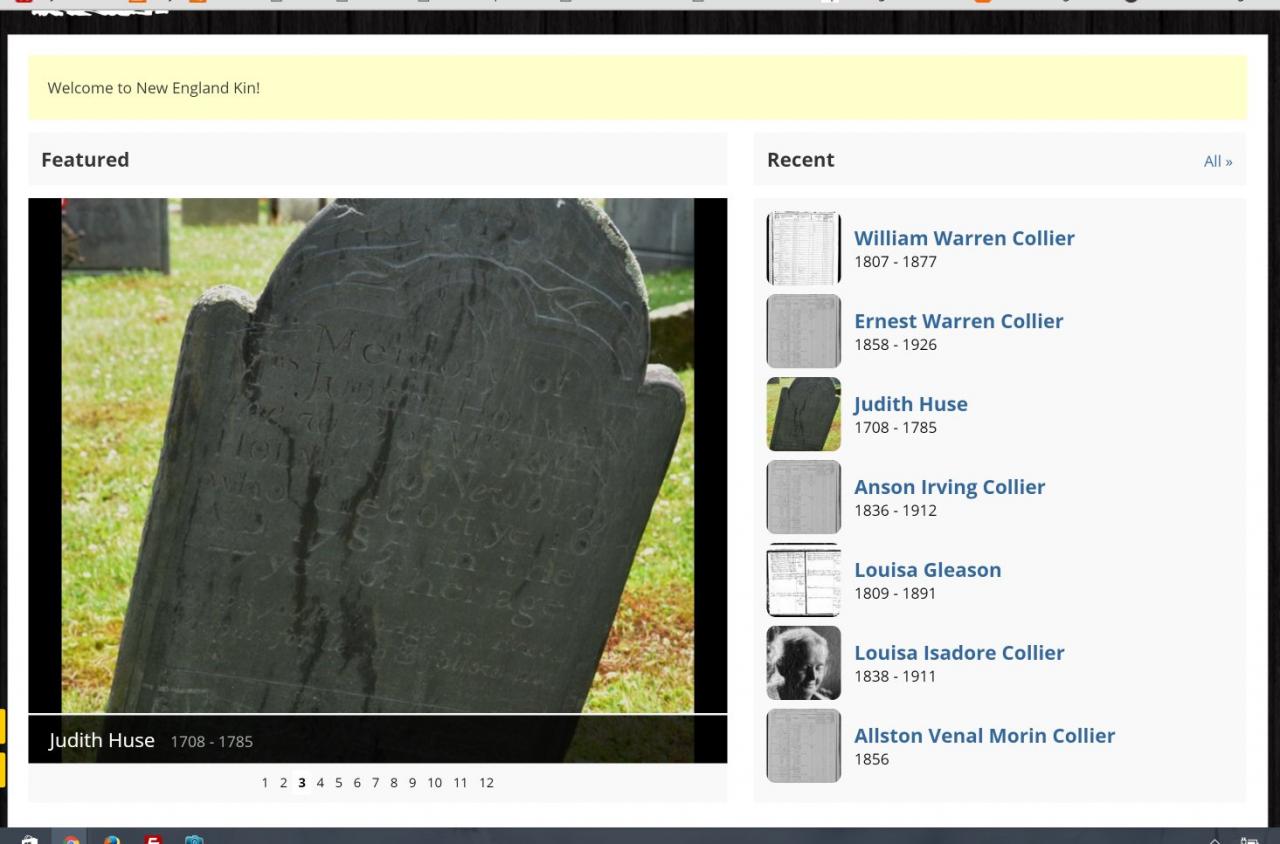Open Louisa Gleason record thumbnail
Screen dimensions: 1280x844
click(x=803, y=580)
